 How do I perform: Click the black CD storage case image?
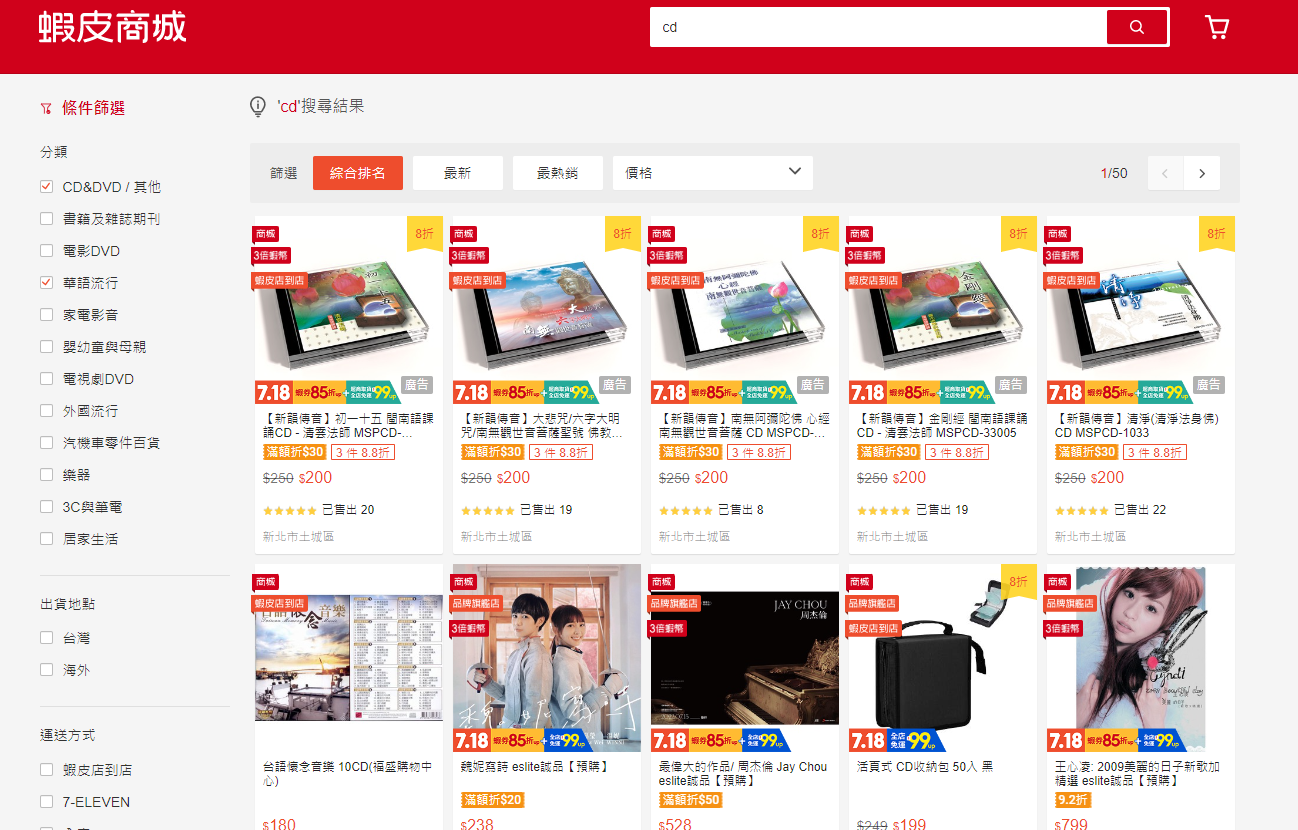(x=943, y=658)
